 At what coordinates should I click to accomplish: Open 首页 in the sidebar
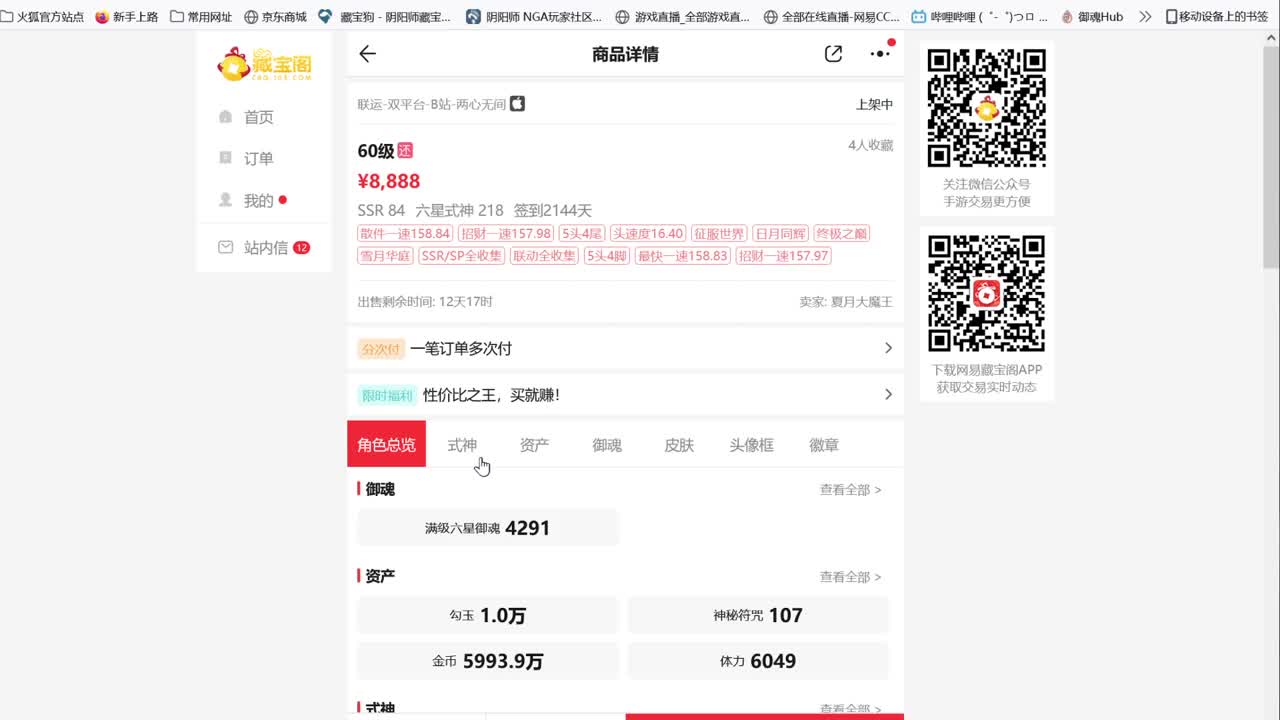[258, 117]
